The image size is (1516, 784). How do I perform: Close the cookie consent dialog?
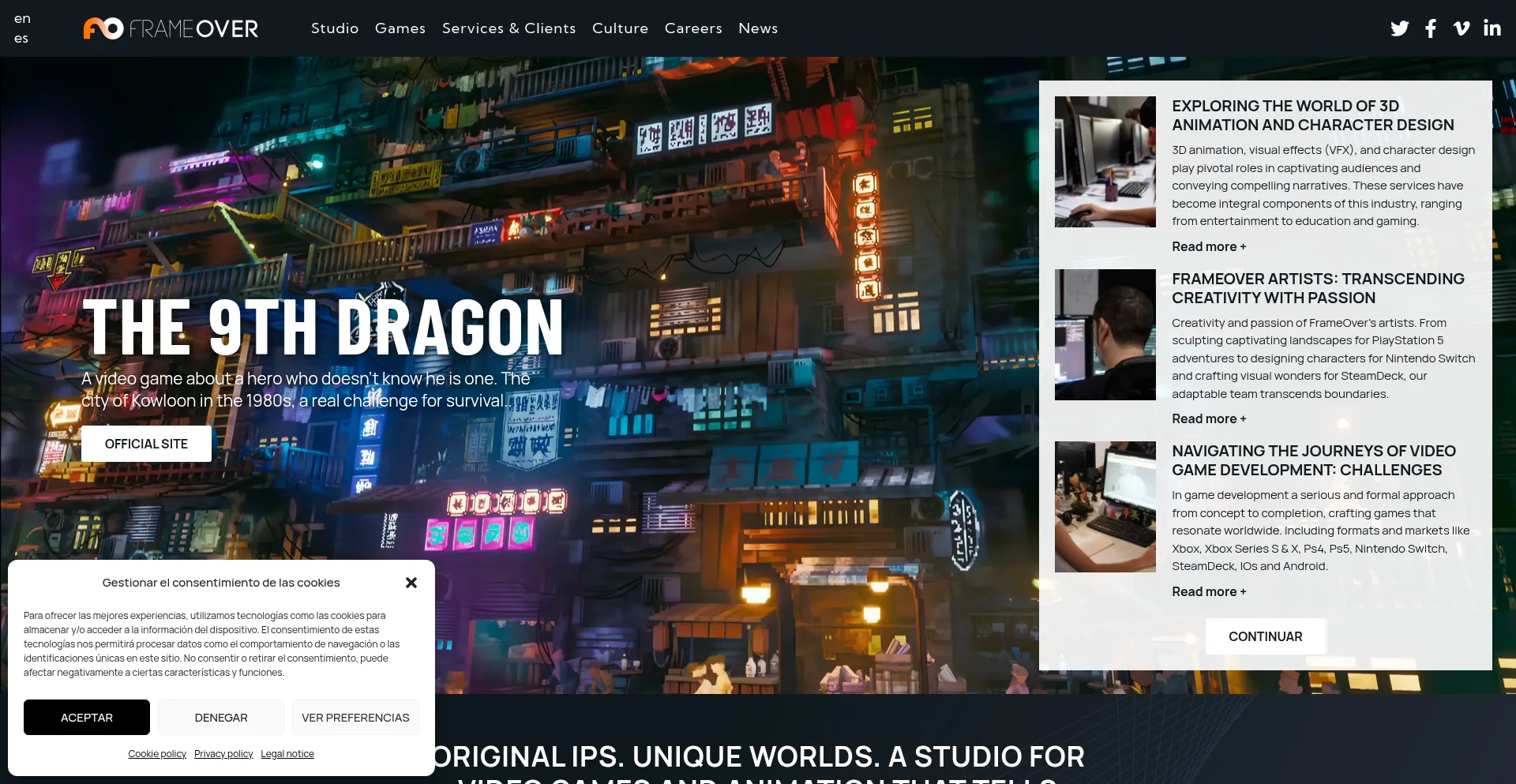pos(411,582)
